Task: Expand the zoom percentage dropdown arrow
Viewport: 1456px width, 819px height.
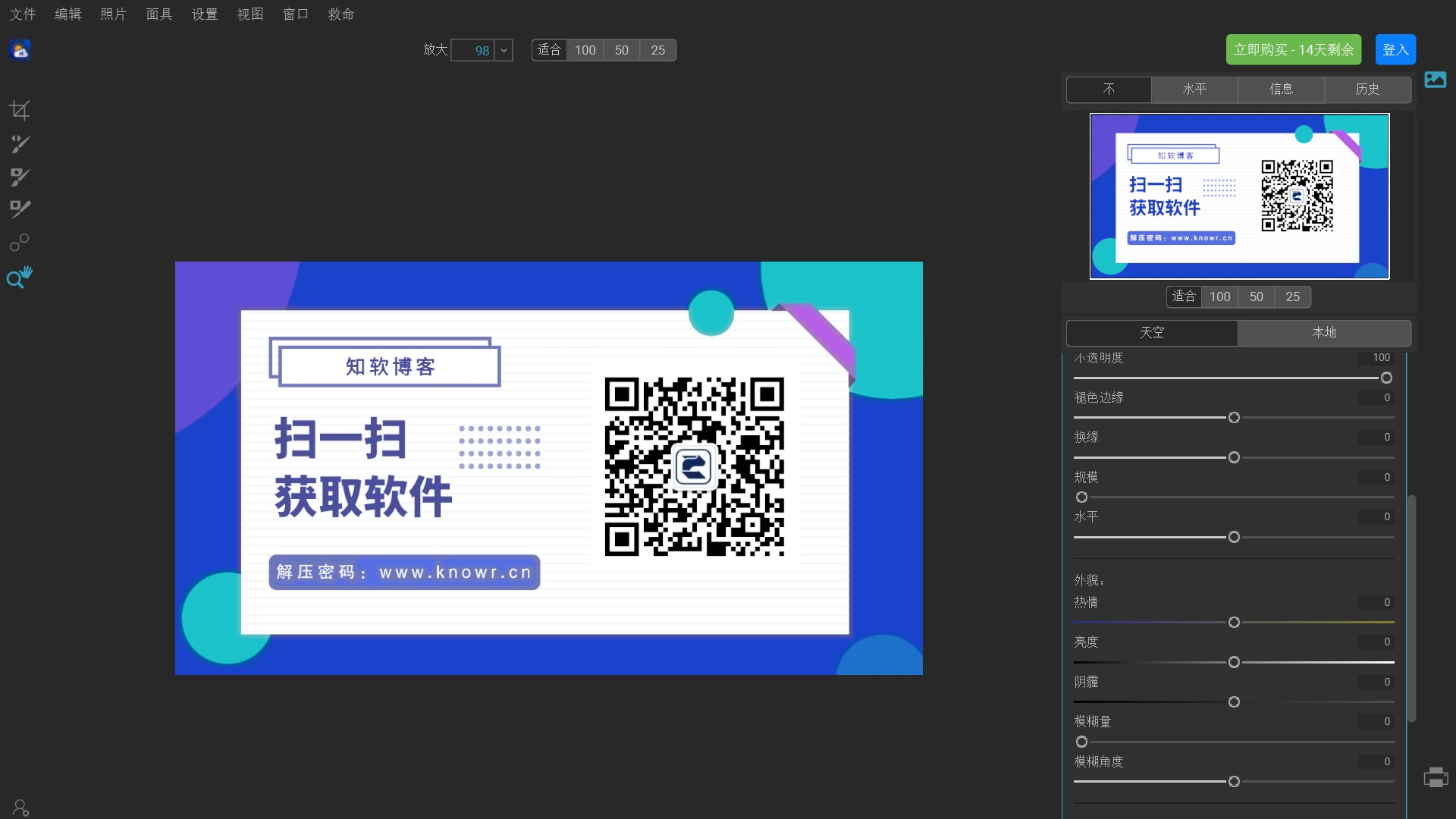Action: click(504, 50)
